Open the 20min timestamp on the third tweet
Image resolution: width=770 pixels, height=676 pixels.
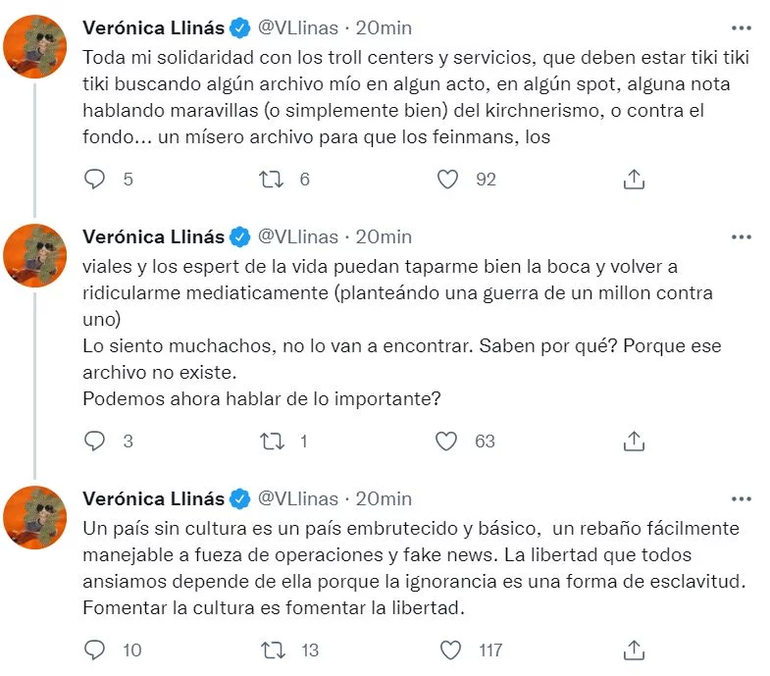(x=383, y=498)
